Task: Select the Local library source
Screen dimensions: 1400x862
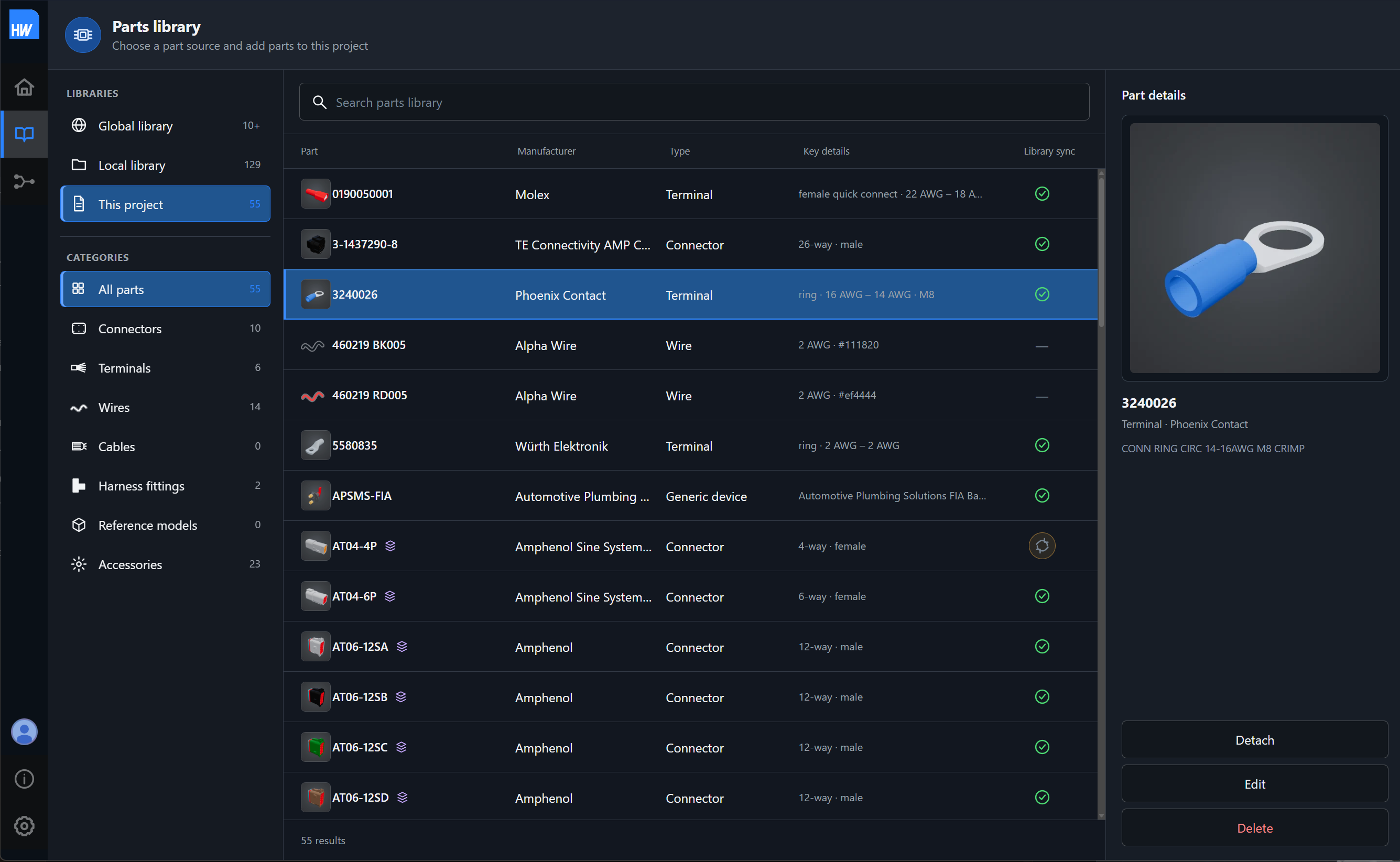Action: click(x=166, y=165)
